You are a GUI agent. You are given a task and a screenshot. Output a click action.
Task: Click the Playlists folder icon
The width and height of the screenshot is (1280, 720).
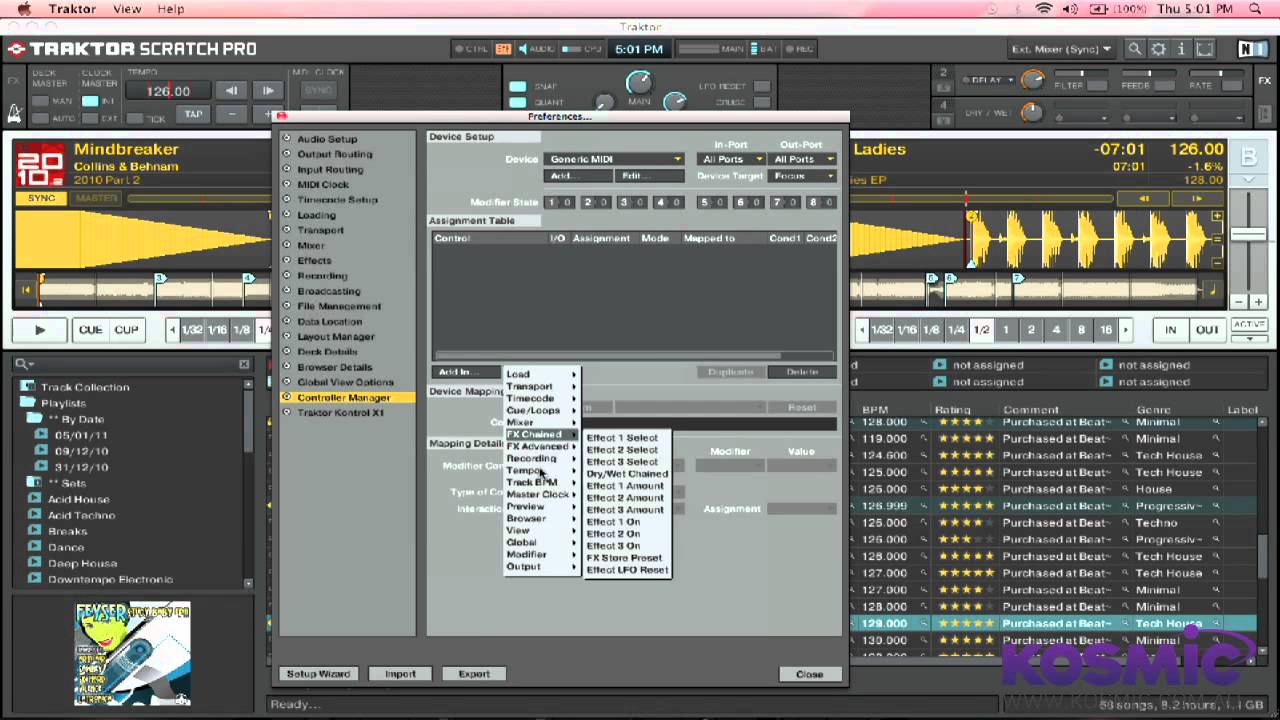(28, 403)
